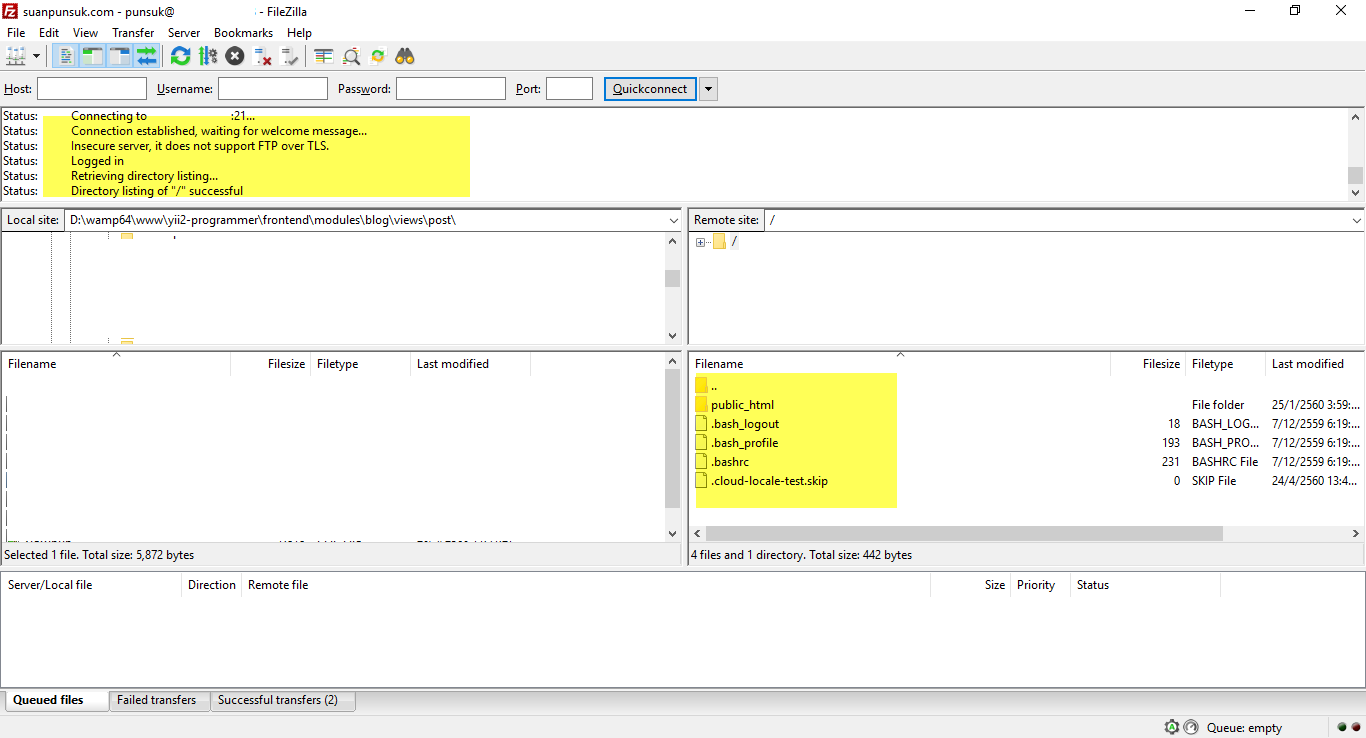The image size is (1366, 738).
Task: Open the Server menu
Action: (x=184, y=33)
